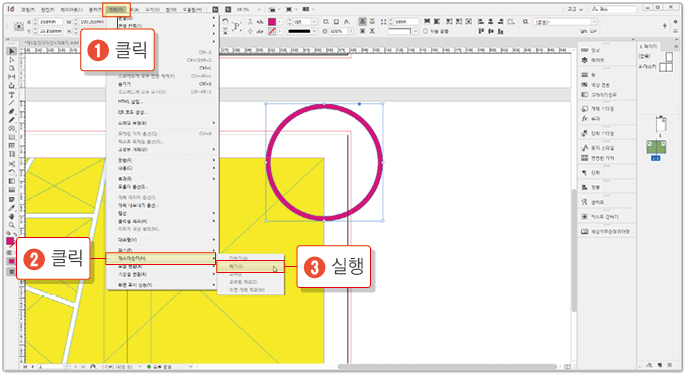The image size is (685, 375).
Task: Choose 빼기(S) Subtract in the Pathfinder submenu
Action: (x=250, y=267)
